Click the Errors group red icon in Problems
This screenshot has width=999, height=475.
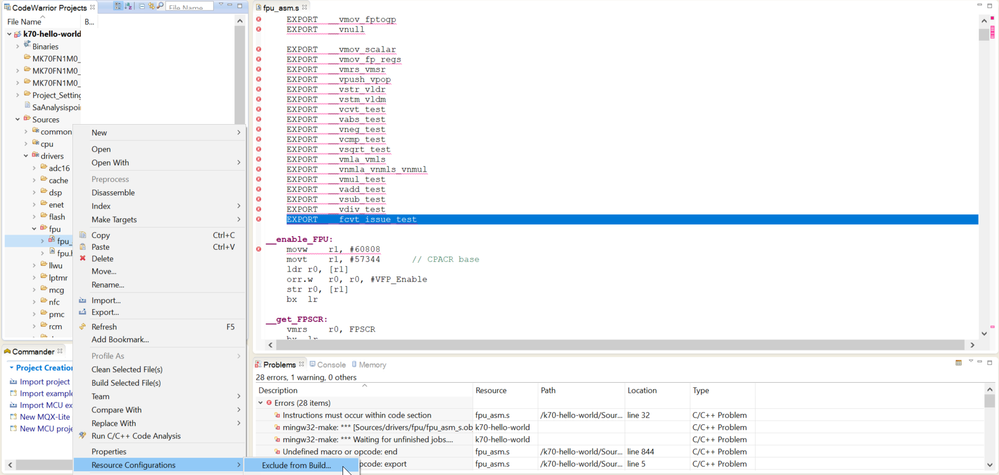(269, 403)
